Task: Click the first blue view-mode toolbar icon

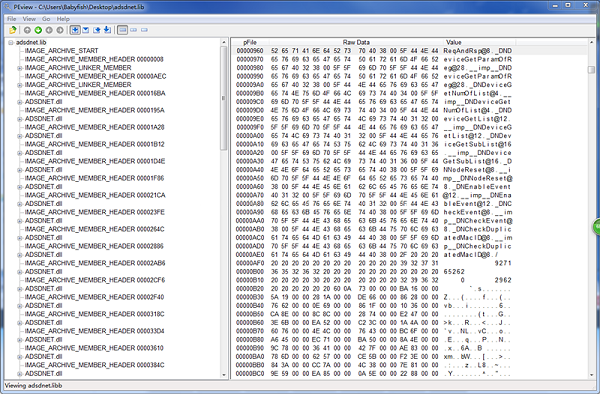Action: tap(75, 30)
